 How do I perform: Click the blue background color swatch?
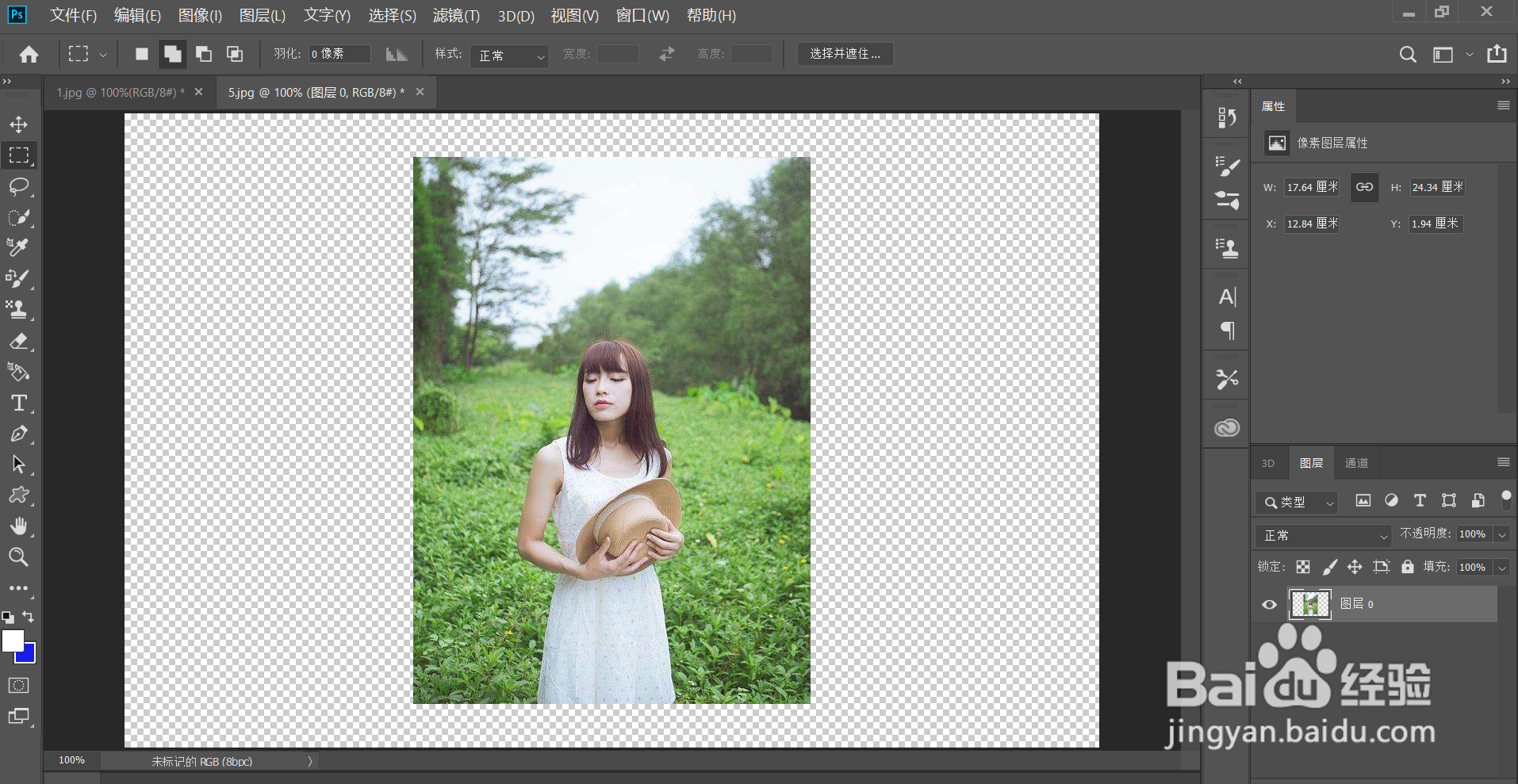(29, 655)
